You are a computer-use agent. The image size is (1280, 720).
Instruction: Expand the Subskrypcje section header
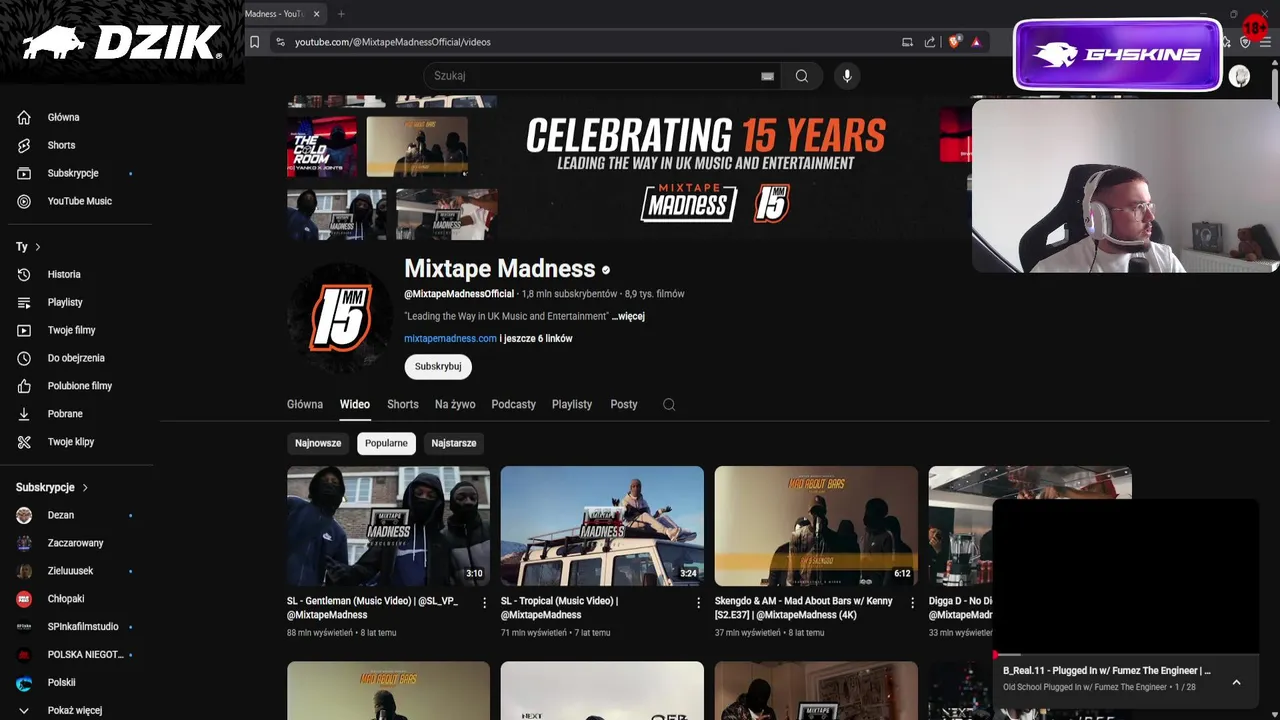coord(52,487)
